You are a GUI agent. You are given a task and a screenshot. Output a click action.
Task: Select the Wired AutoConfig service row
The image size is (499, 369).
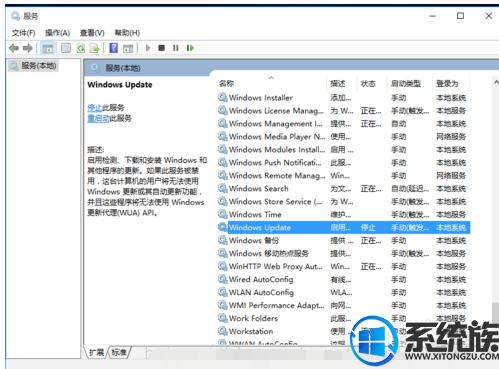point(343,280)
